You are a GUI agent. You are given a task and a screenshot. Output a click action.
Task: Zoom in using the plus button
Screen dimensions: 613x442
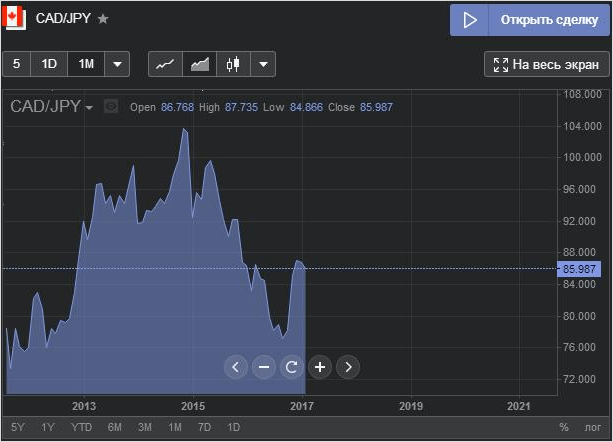(320, 367)
